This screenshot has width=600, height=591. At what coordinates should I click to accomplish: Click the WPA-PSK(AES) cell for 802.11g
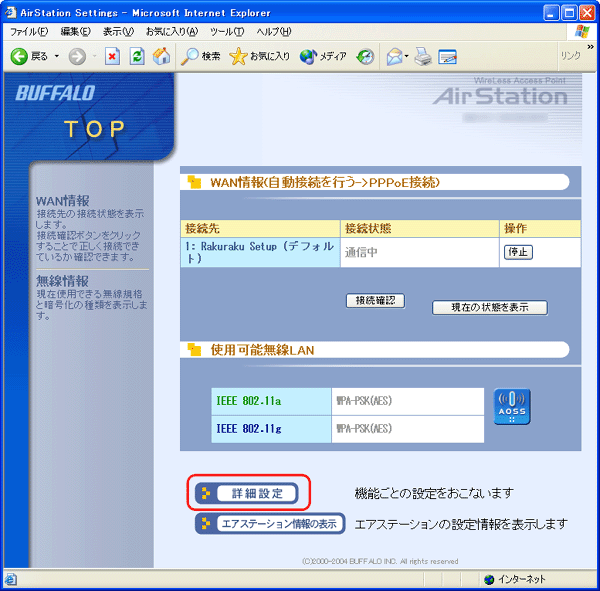(x=408, y=429)
